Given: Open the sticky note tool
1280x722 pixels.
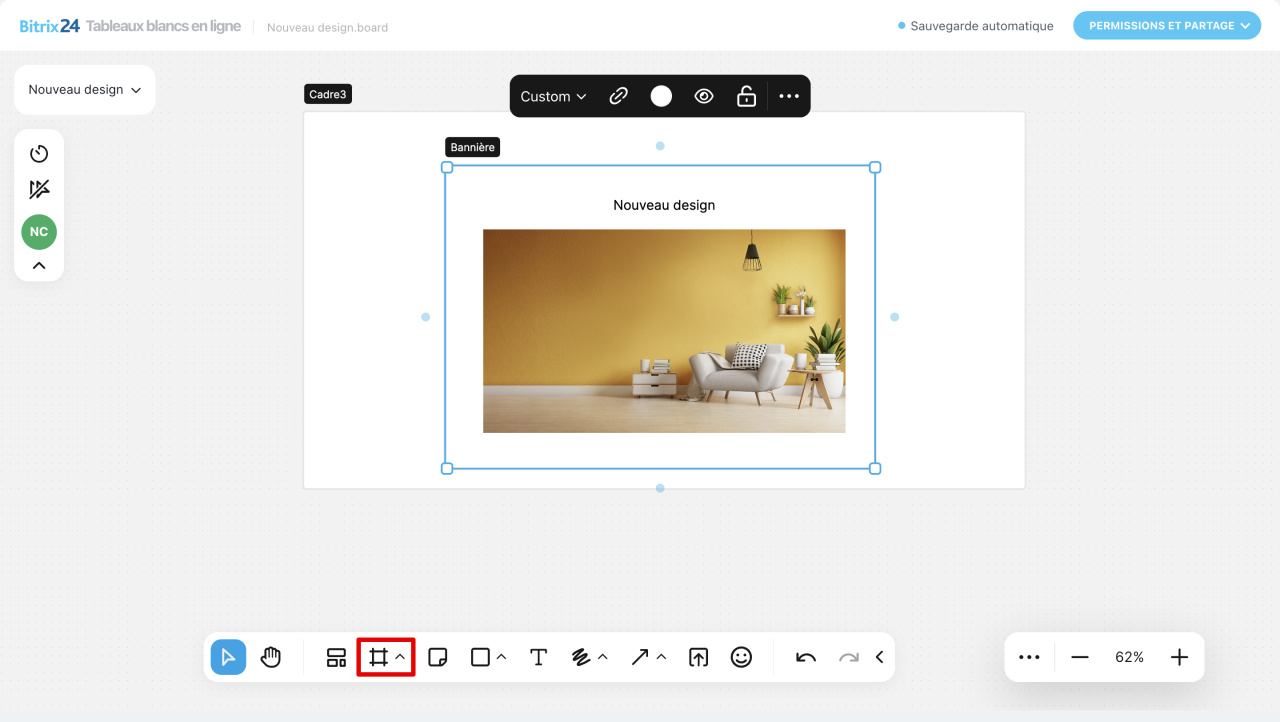Looking at the screenshot, I should (x=437, y=657).
